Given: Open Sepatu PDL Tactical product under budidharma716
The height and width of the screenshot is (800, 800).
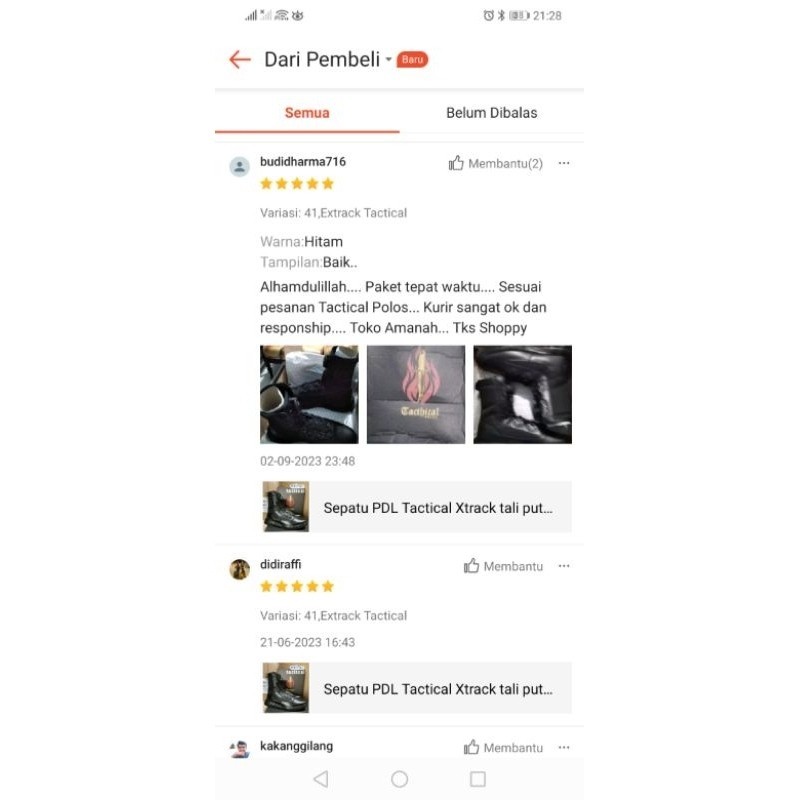Looking at the screenshot, I should (x=416, y=507).
